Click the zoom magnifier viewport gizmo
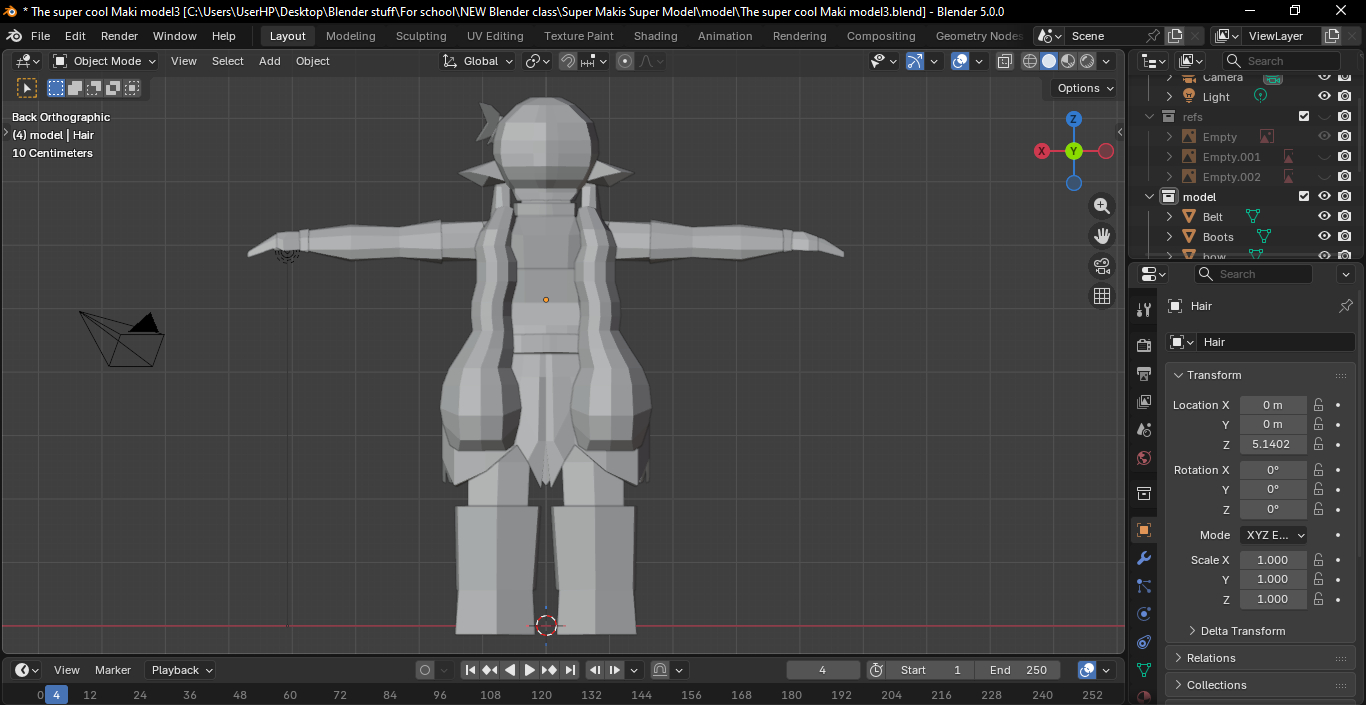1366x705 pixels. coord(1102,206)
